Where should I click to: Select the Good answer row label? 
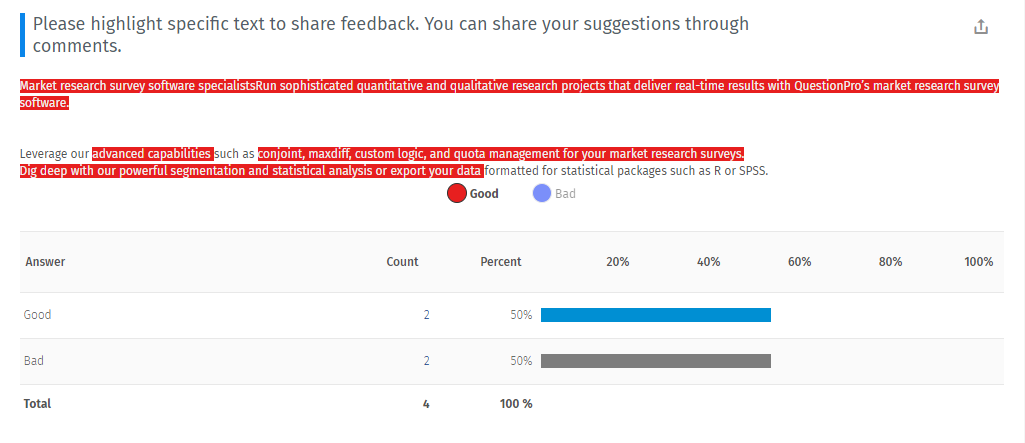[38, 315]
